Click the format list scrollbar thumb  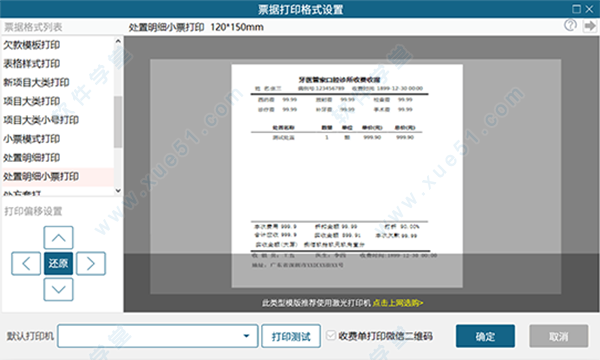[118, 122]
